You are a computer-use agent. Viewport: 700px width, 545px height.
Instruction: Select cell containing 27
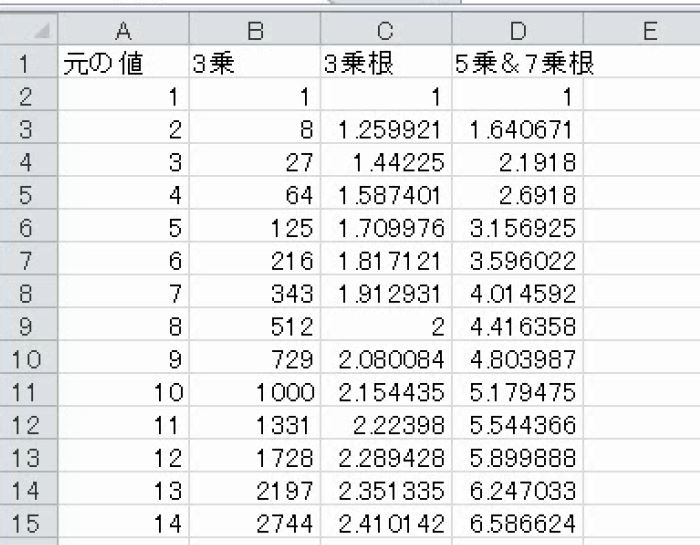tap(254, 160)
